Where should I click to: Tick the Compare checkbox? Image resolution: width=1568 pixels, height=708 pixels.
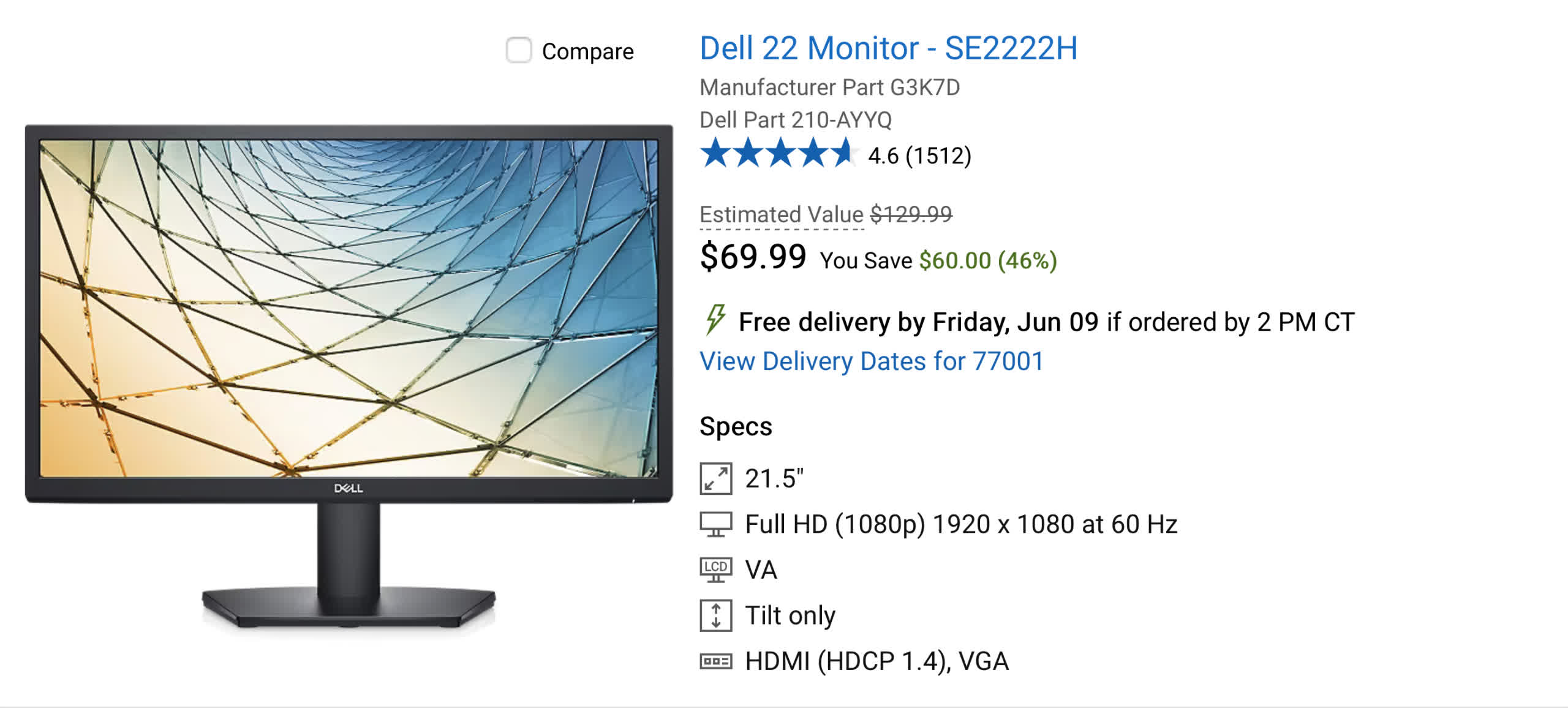pos(519,50)
